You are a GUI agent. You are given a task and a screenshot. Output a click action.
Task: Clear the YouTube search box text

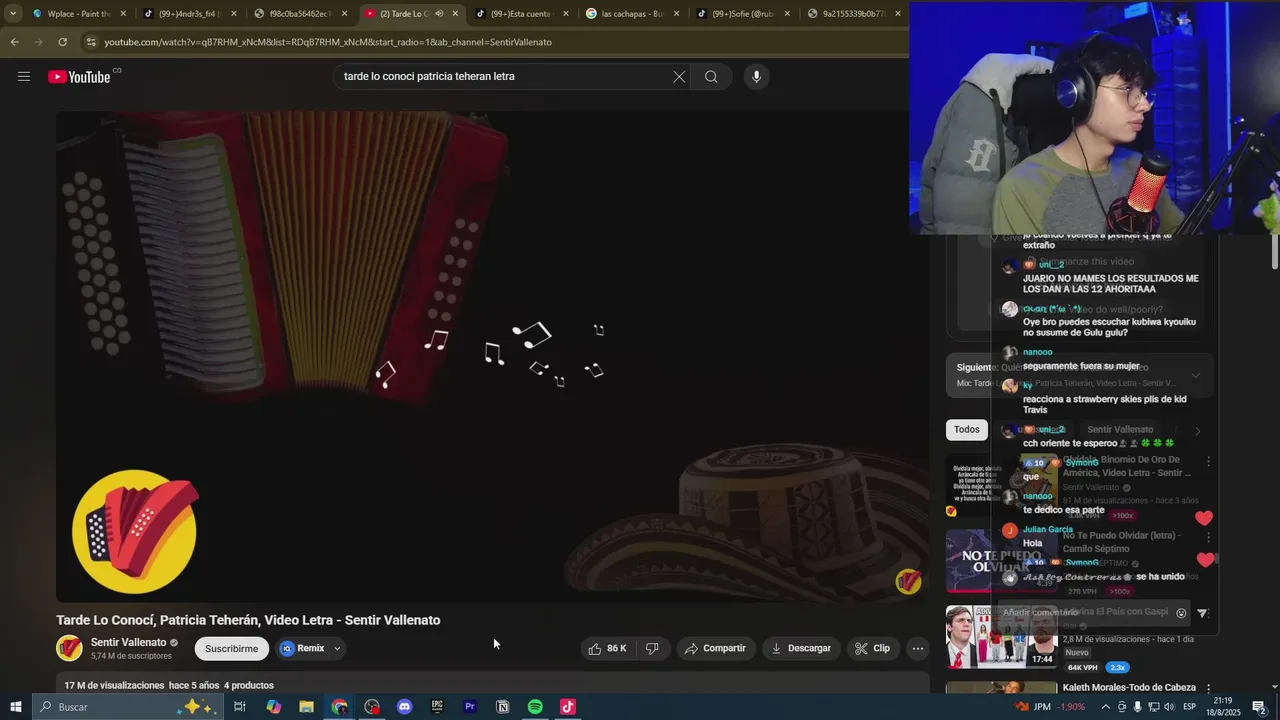point(679,76)
